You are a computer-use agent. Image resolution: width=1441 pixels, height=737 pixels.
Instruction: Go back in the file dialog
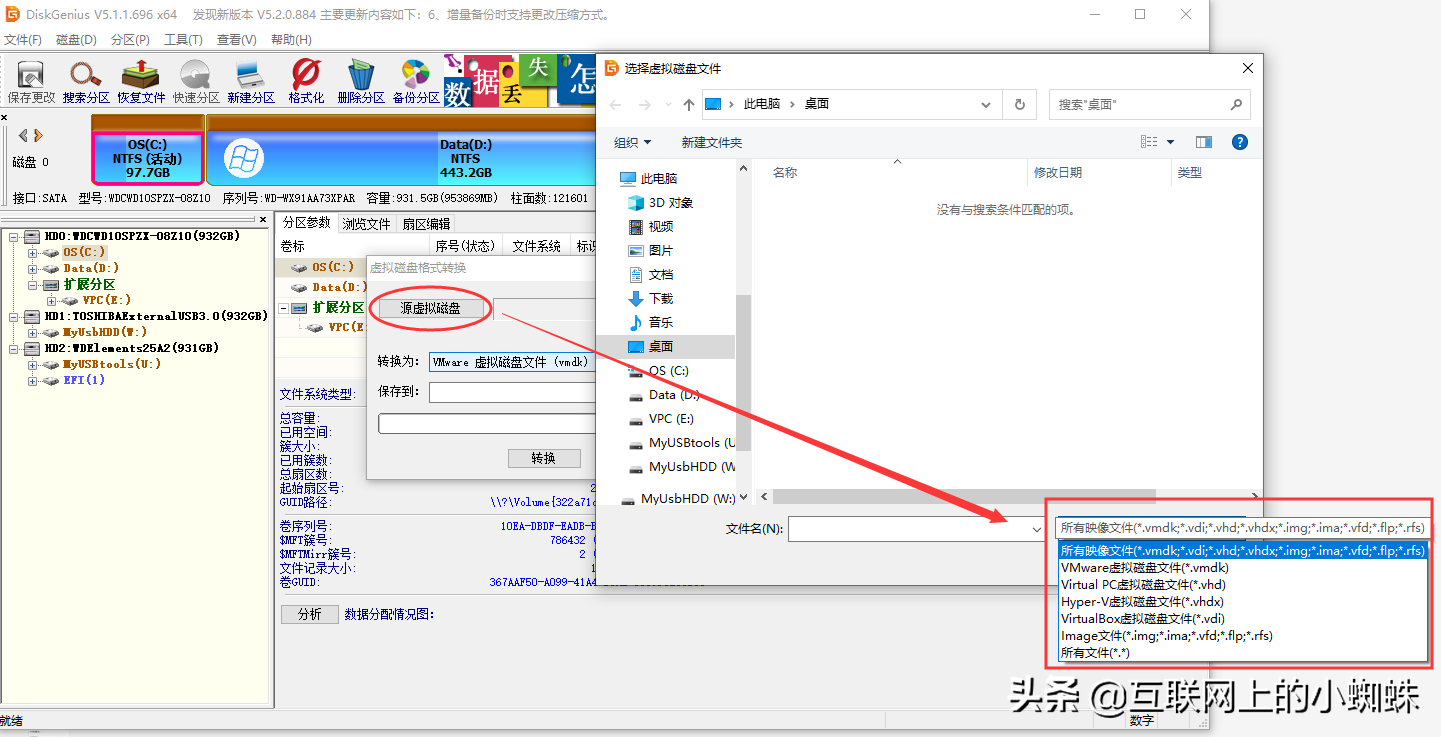(x=615, y=104)
